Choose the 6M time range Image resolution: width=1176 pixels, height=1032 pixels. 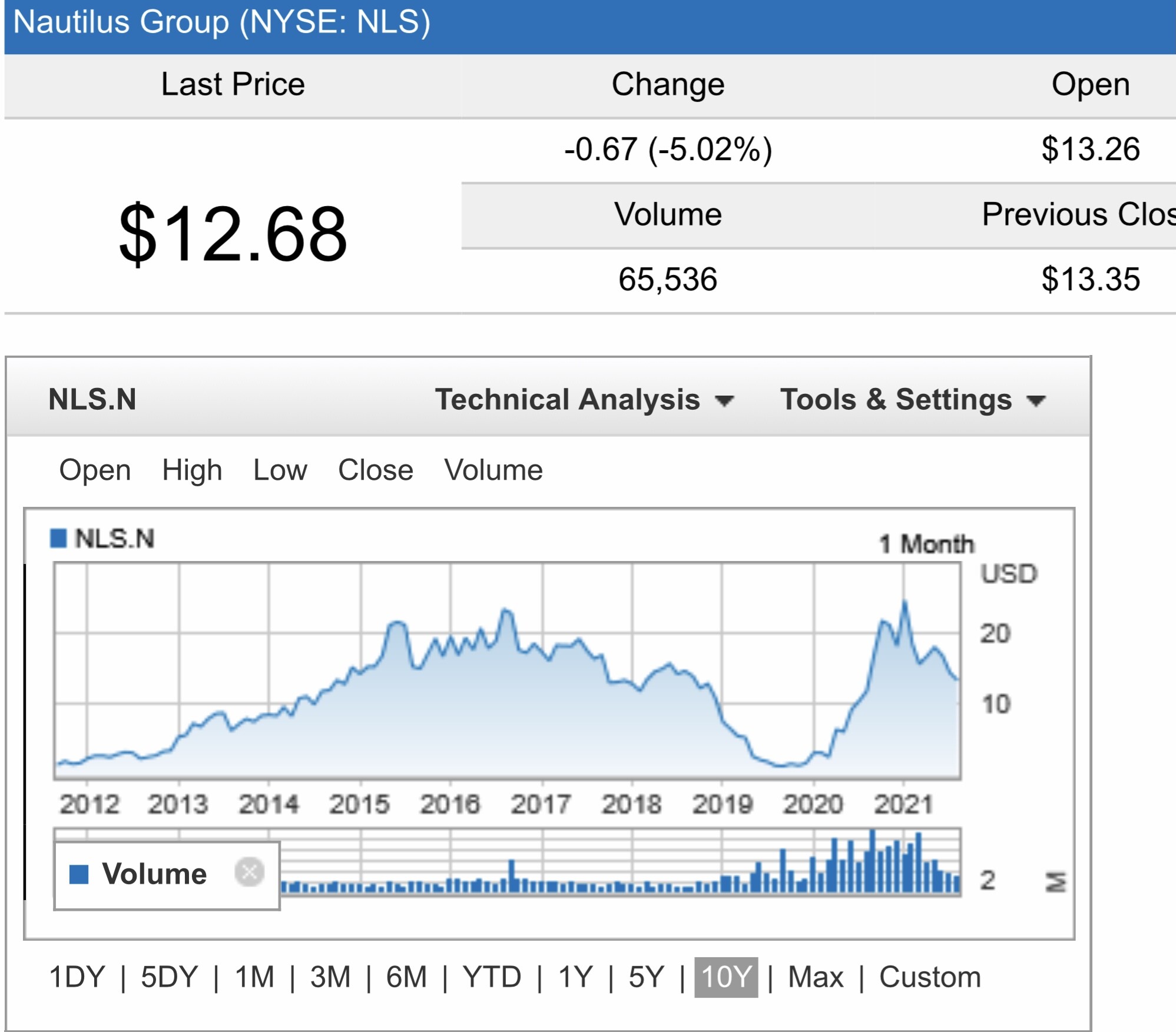point(406,977)
